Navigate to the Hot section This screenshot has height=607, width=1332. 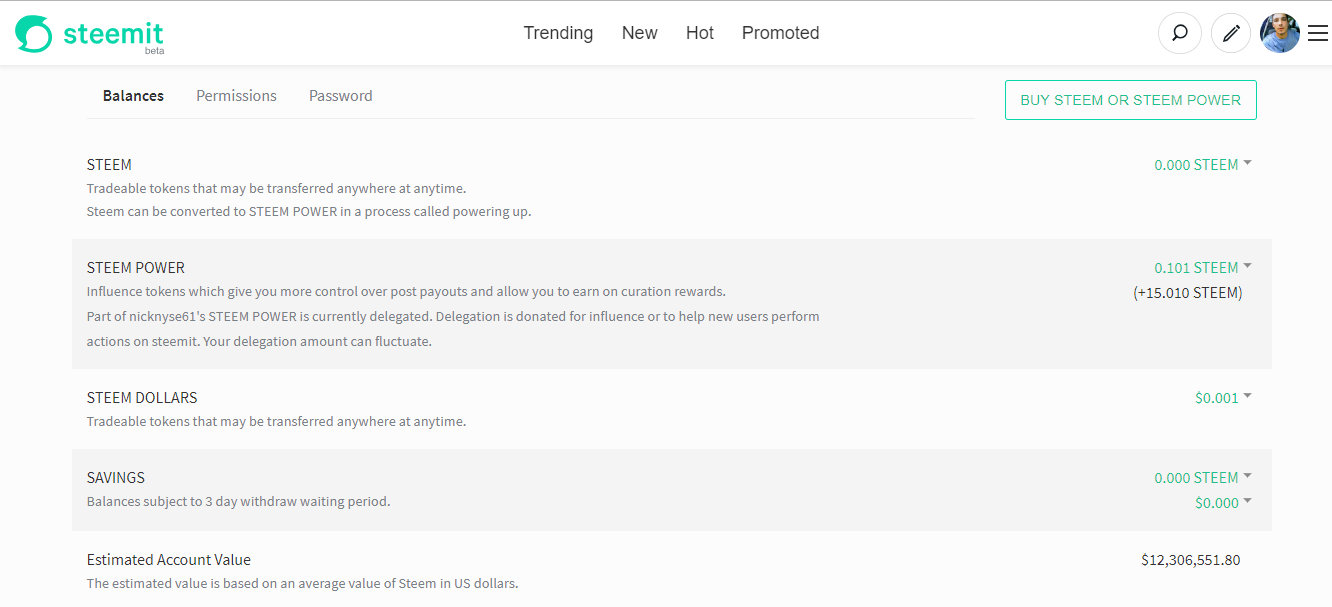(x=699, y=33)
